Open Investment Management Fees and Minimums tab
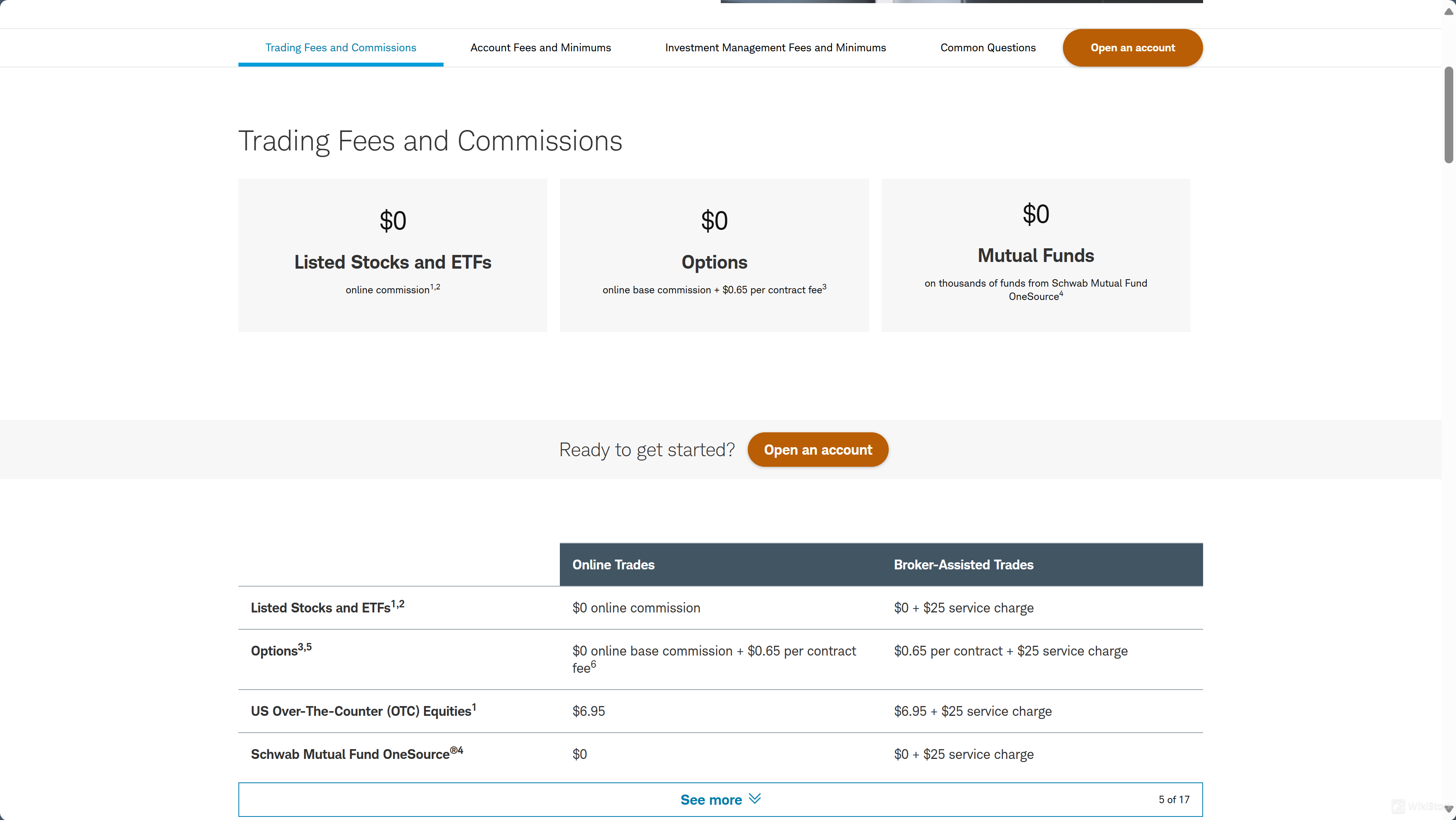This screenshot has height=820, width=1456. tap(775, 47)
